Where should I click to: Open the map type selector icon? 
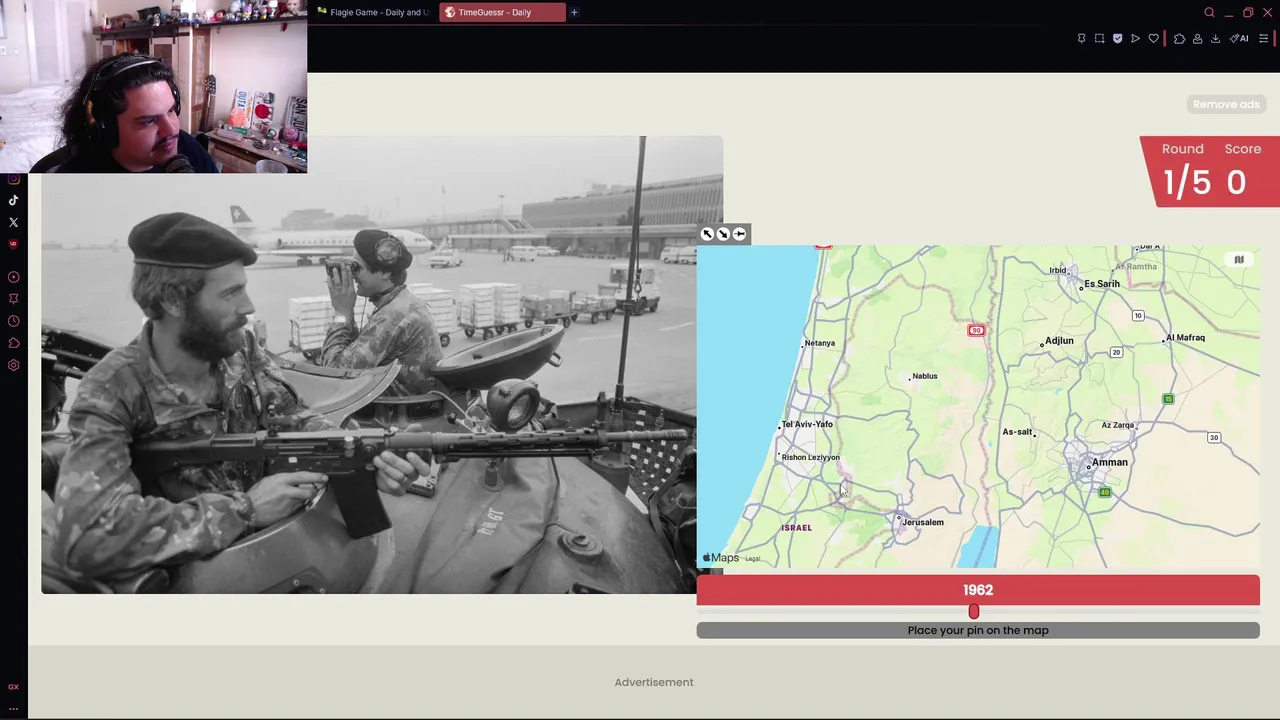(1239, 260)
